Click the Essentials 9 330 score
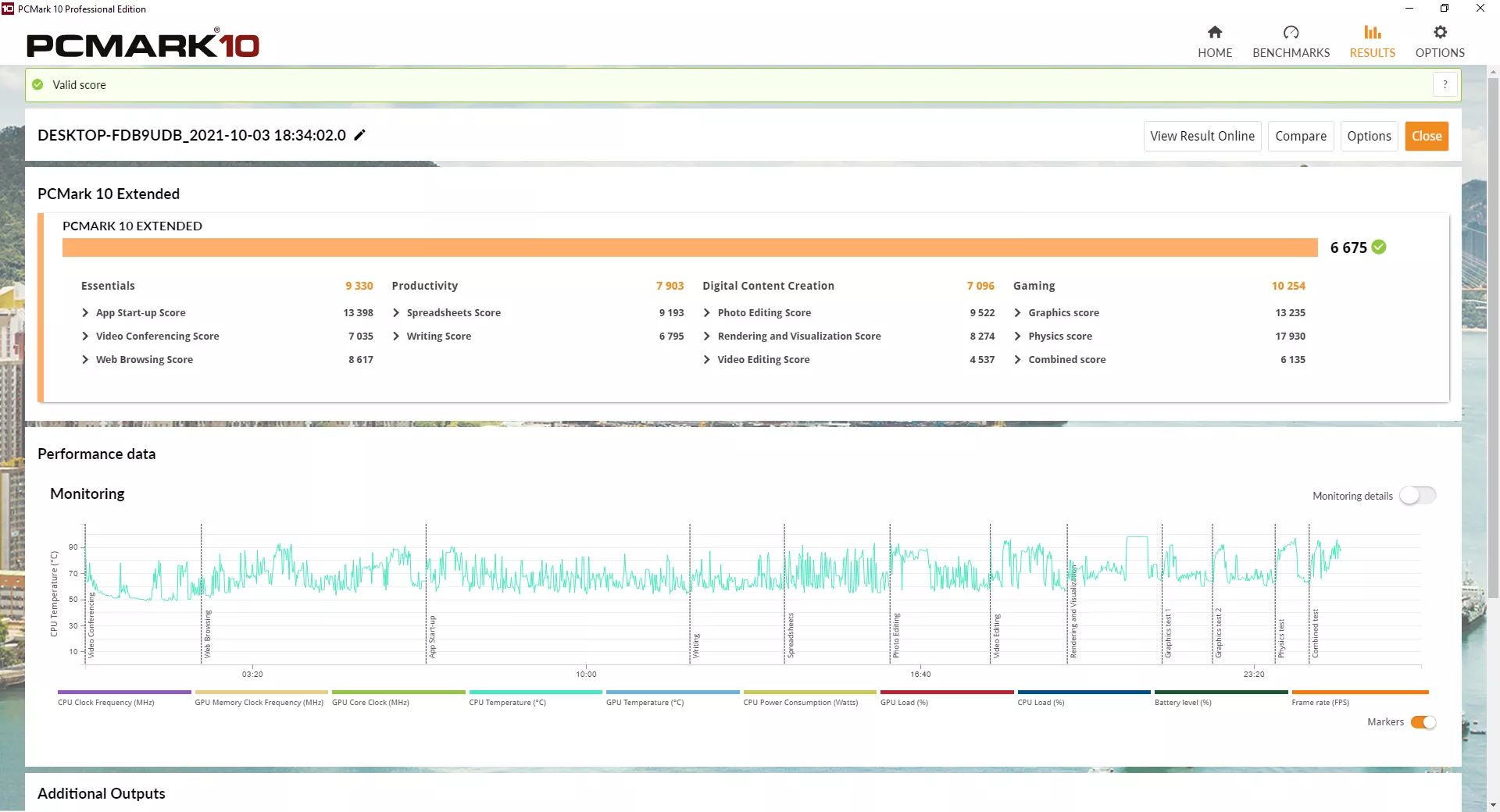The height and width of the screenshot is (812, 1500). (359, 286)
